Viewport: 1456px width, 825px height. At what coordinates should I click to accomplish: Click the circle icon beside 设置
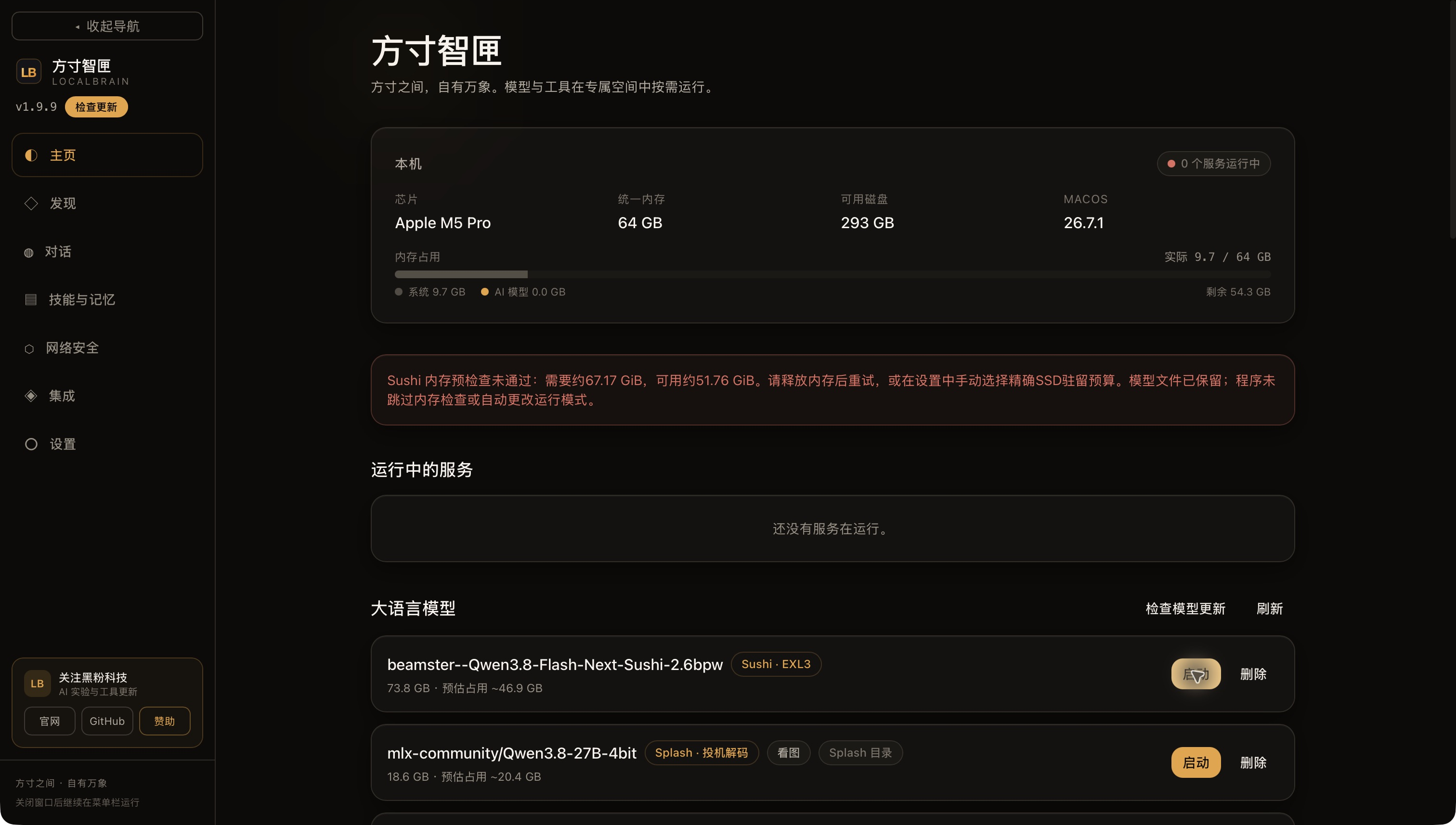[x=31, y=444]
